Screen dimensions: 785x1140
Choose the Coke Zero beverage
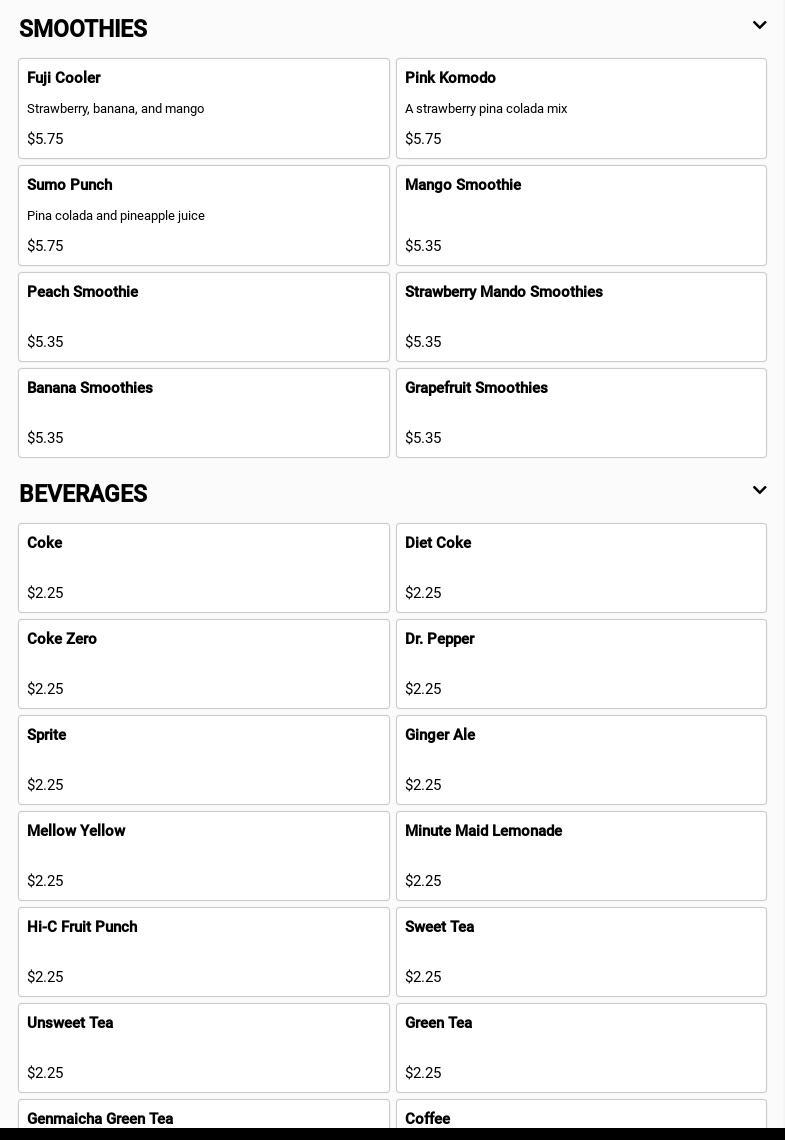(x=203, y=663)
